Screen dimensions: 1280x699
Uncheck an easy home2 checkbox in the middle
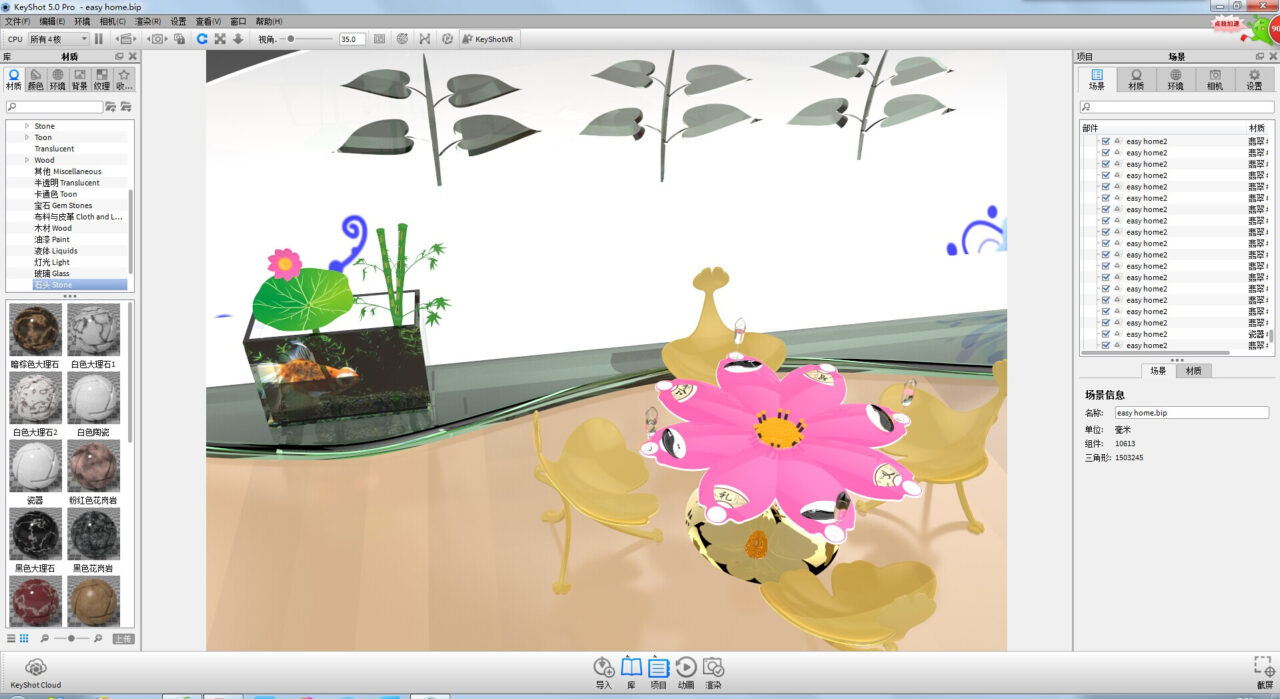click(x=1105, y=243)
